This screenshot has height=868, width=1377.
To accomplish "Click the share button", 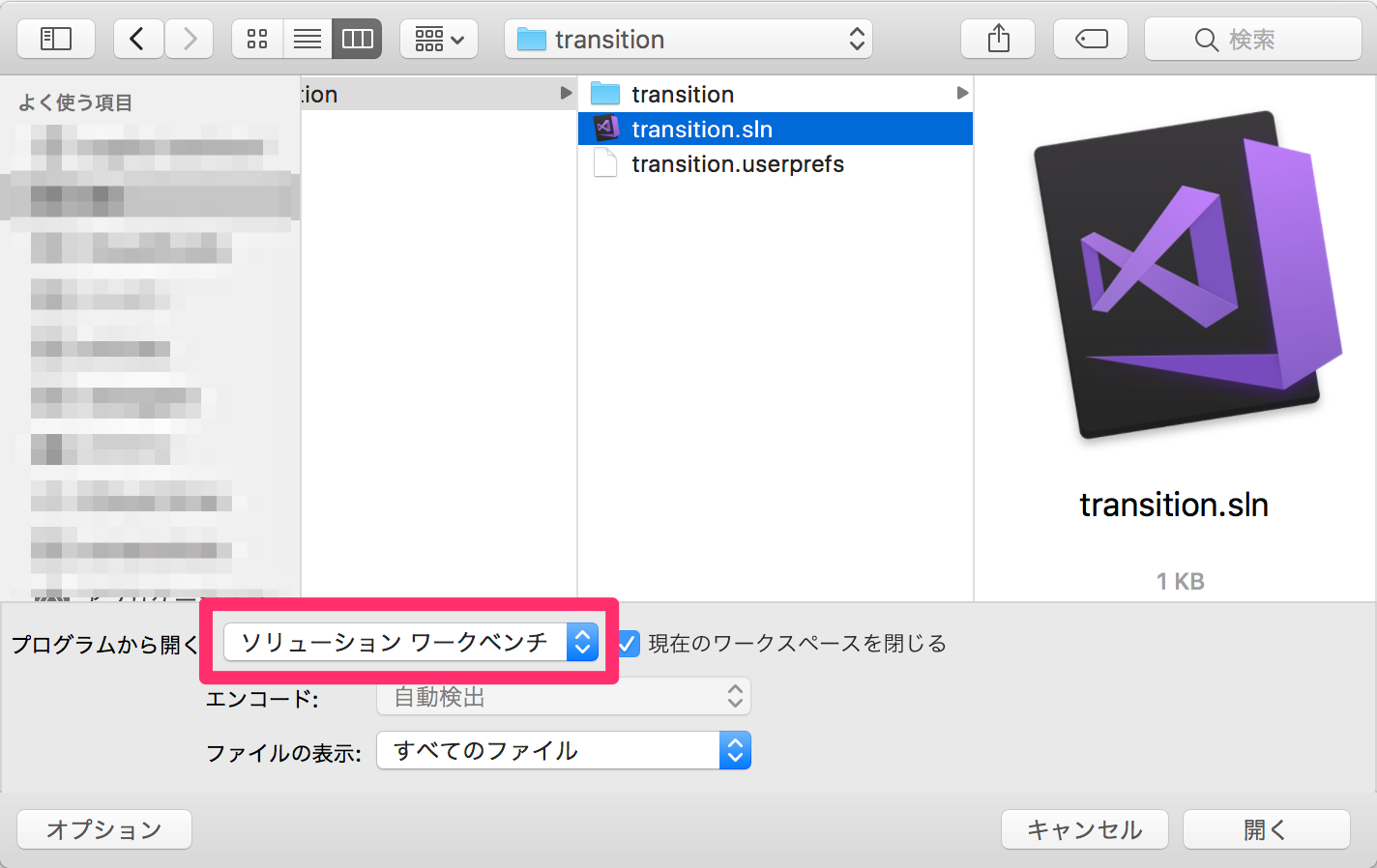I will pyautogui.click(x=998, y=39).
